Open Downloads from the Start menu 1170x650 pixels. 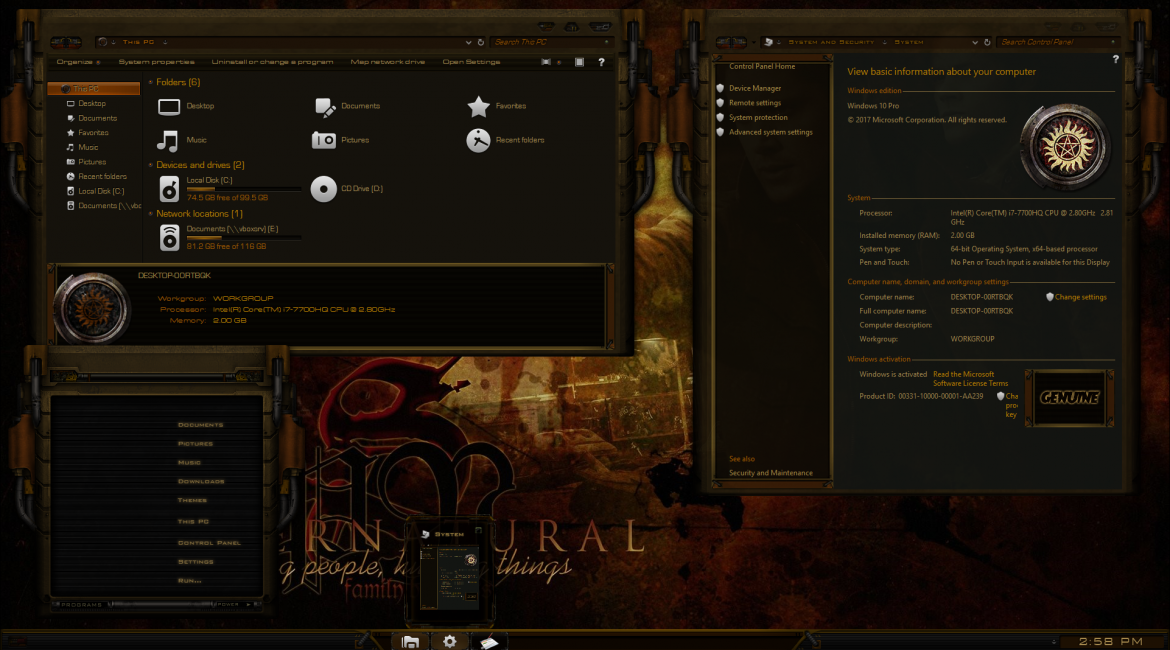(201, 482)
